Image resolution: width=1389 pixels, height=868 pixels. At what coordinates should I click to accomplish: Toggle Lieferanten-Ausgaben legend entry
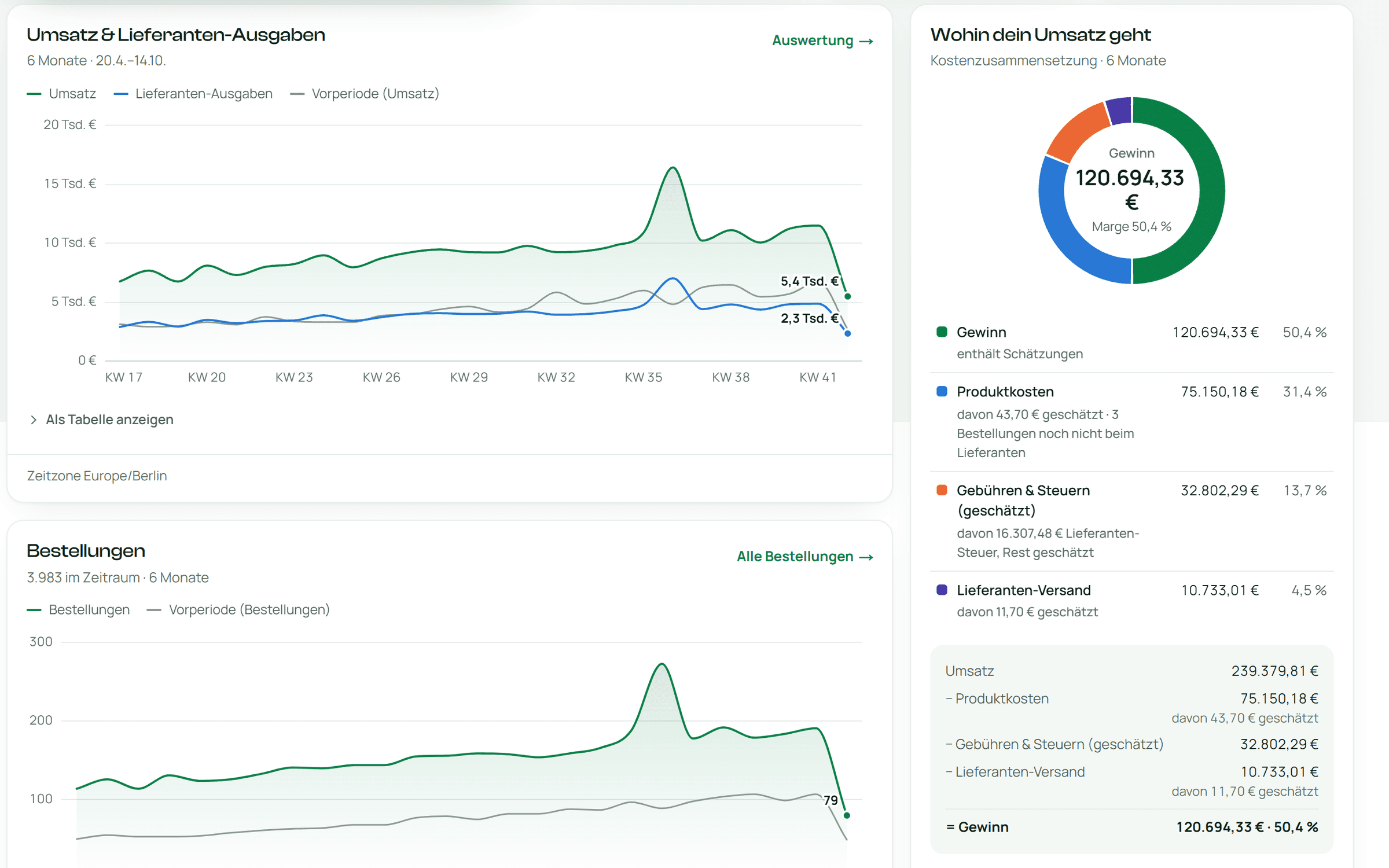coord(193,94)
